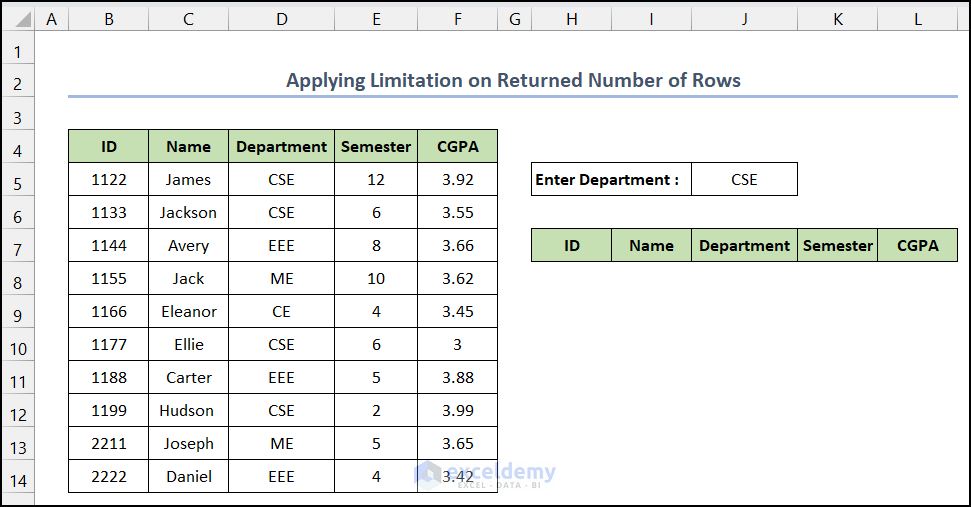The height and width of the screenshot is (507, 971).
Task: Select the ID header cell in left table
Action: (109, 147)
